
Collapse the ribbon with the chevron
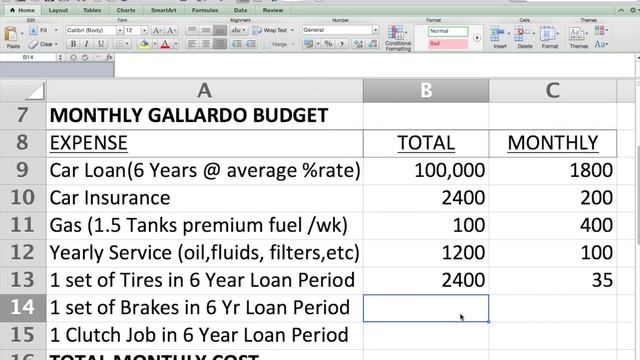tap(620, 10)
